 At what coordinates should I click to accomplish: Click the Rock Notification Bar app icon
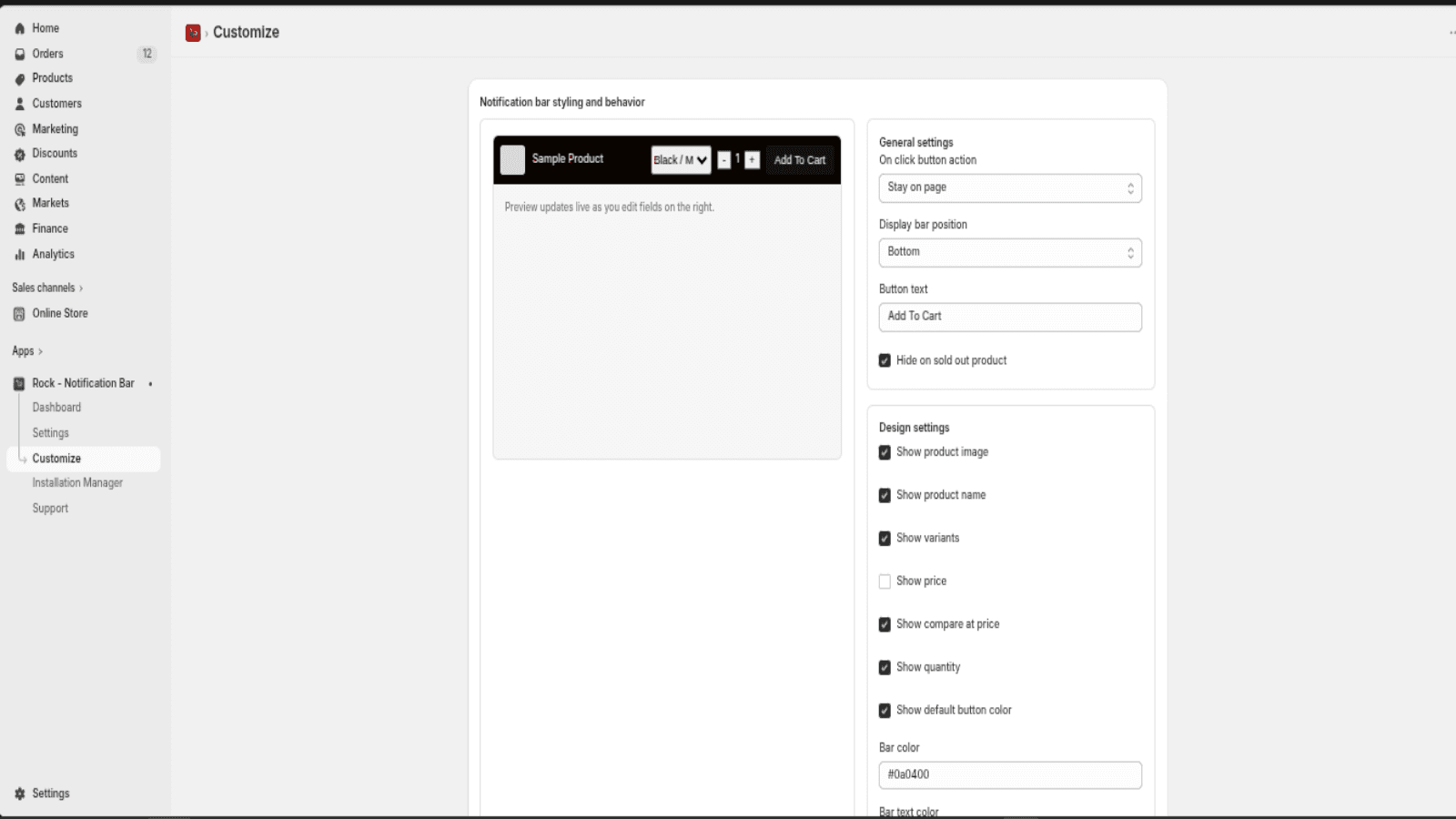(20, 384)
